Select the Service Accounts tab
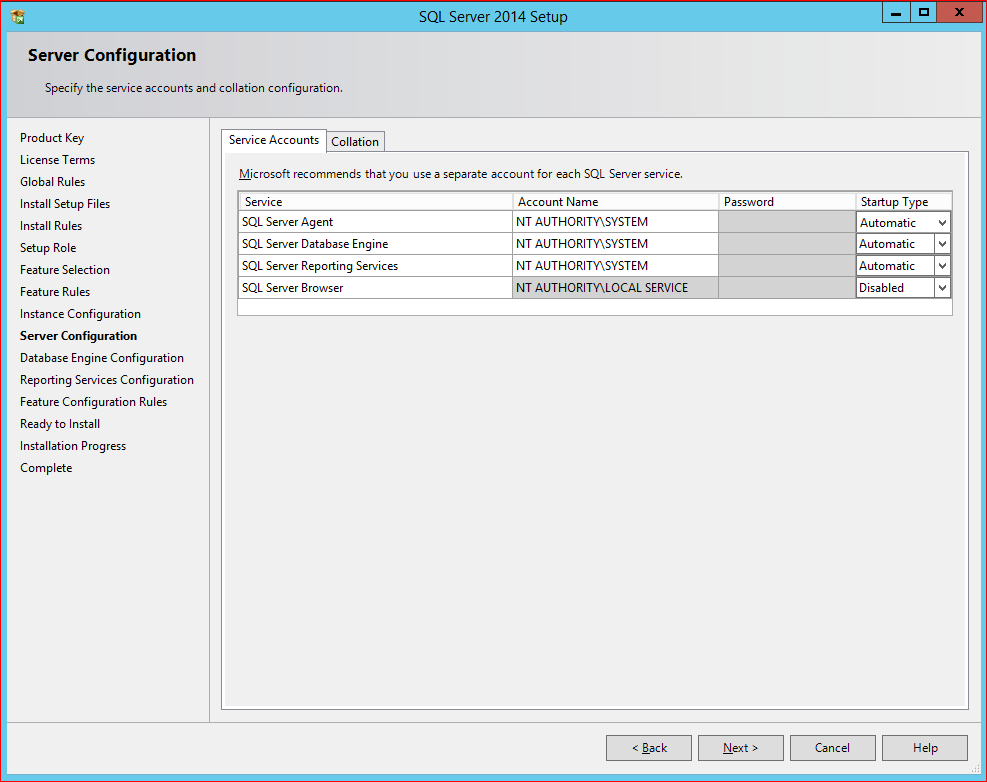 pos(273,140)
